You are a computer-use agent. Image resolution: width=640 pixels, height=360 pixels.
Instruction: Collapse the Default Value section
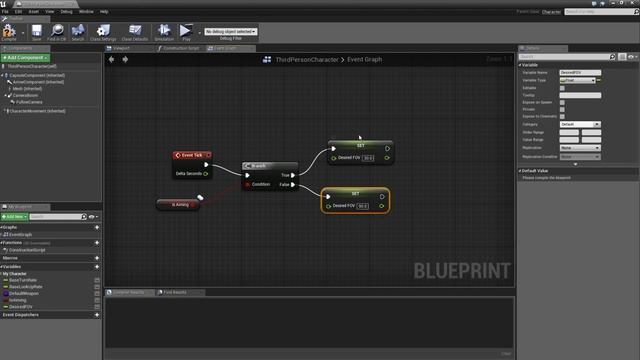pos(520,171)
